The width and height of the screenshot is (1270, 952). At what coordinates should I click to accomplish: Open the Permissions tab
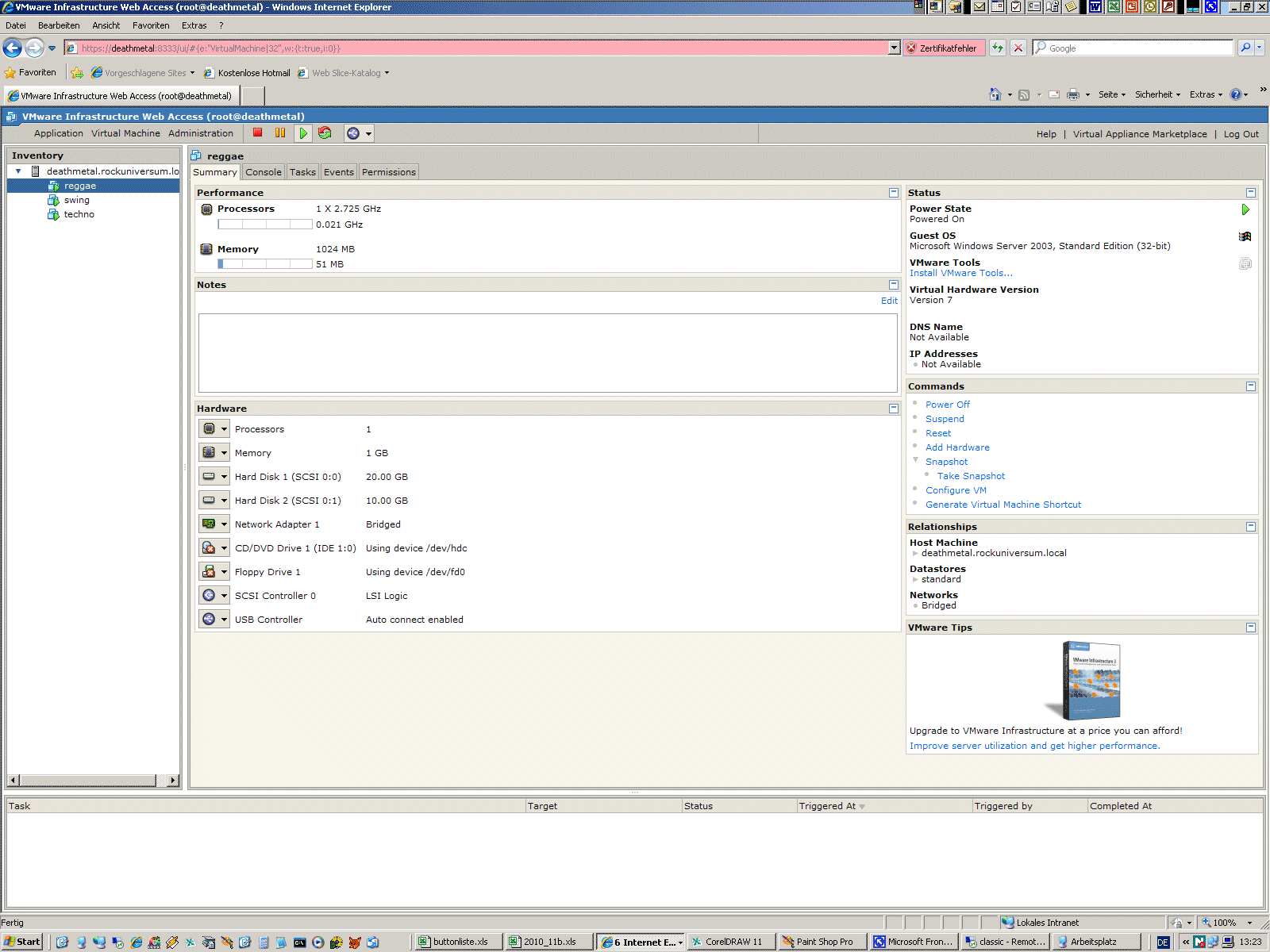point(389,172)
